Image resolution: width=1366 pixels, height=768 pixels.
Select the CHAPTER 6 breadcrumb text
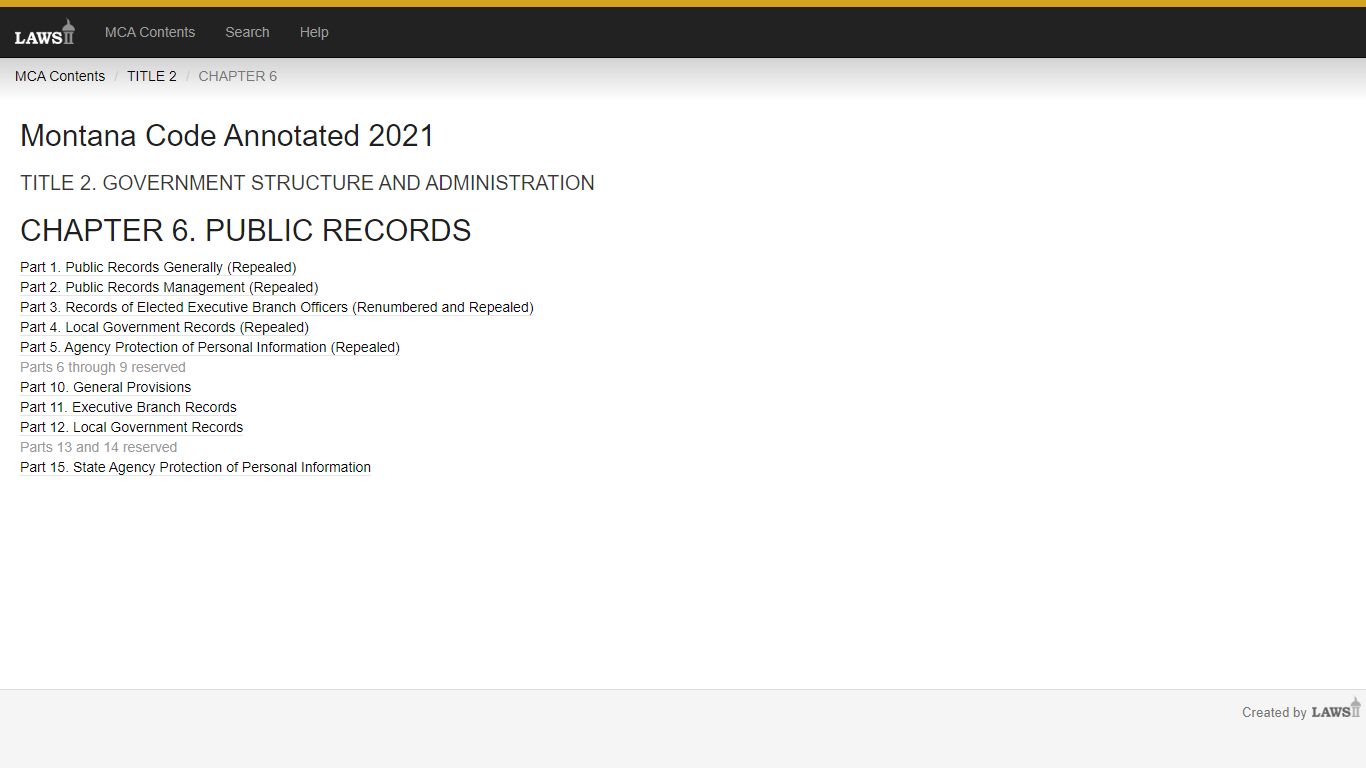pos(238,76)
